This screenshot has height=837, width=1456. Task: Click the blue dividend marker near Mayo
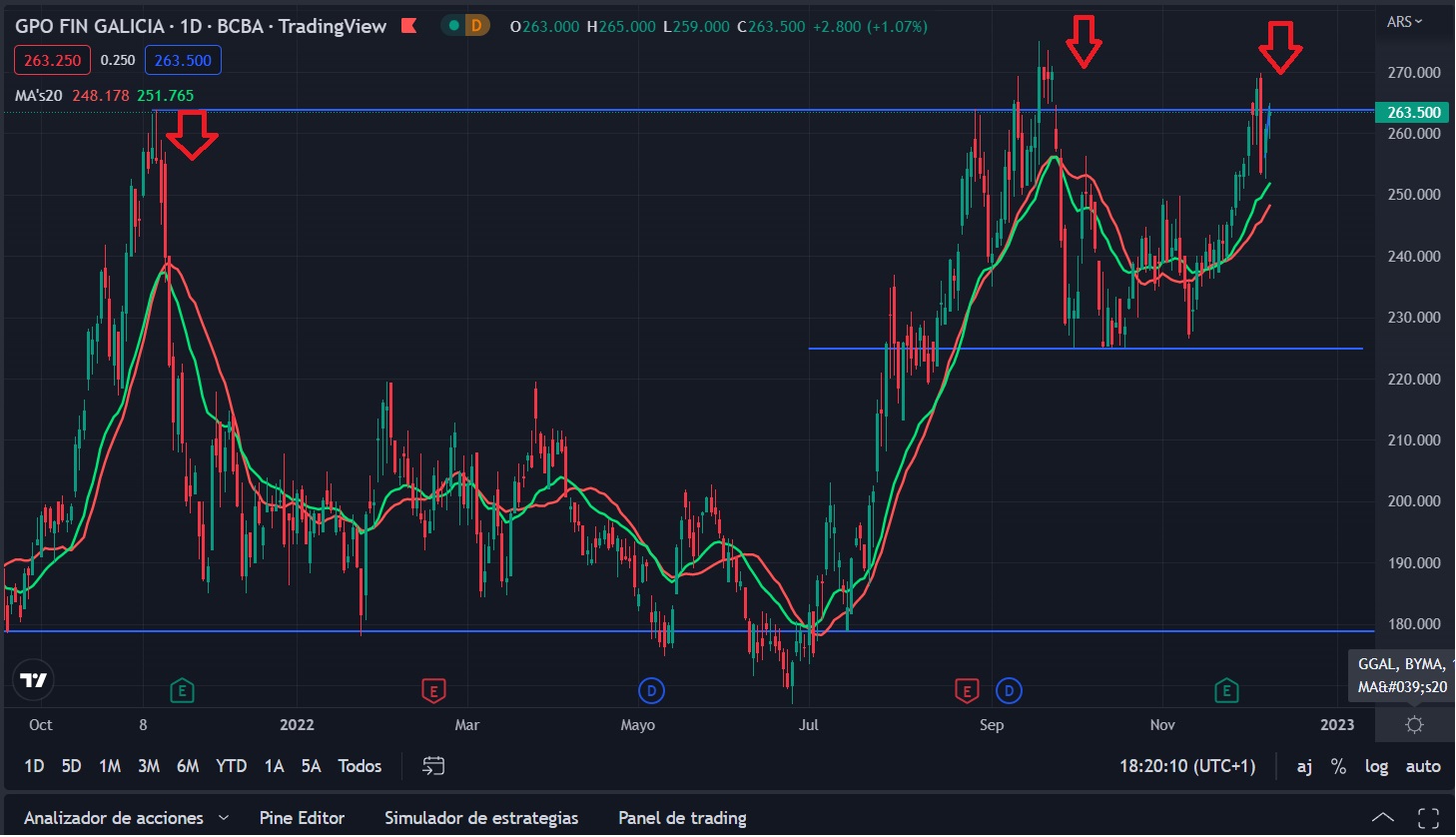click(651, 690)
